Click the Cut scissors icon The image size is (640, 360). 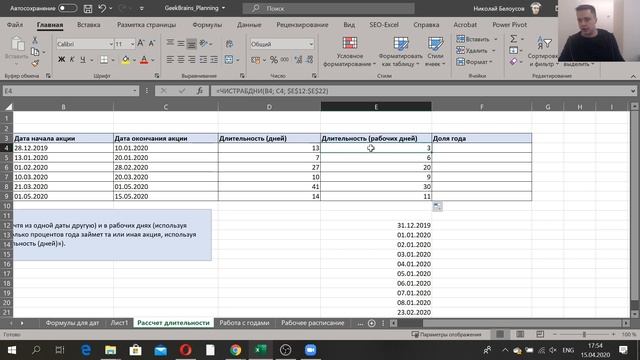pos(35,40)
